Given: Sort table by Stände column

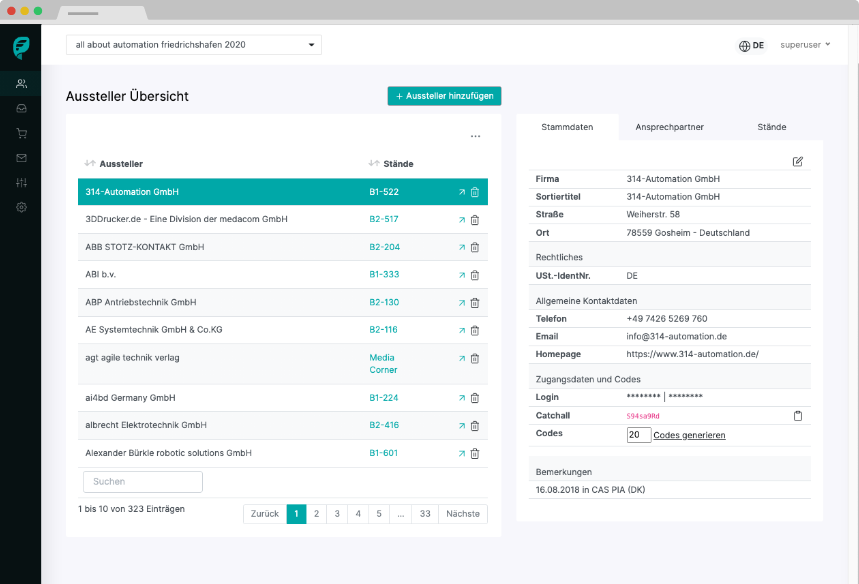Looking at the screenshot, I should (x=391, y=164).
